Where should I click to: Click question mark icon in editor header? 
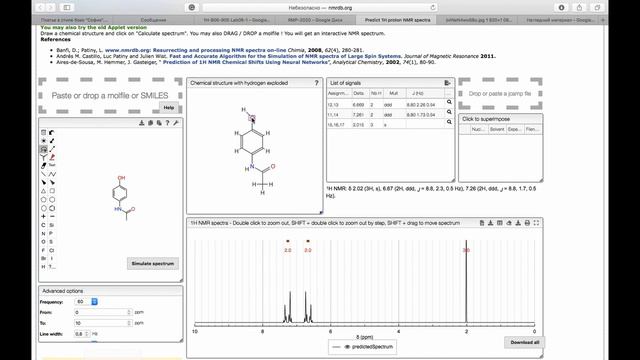pos(167,123)
